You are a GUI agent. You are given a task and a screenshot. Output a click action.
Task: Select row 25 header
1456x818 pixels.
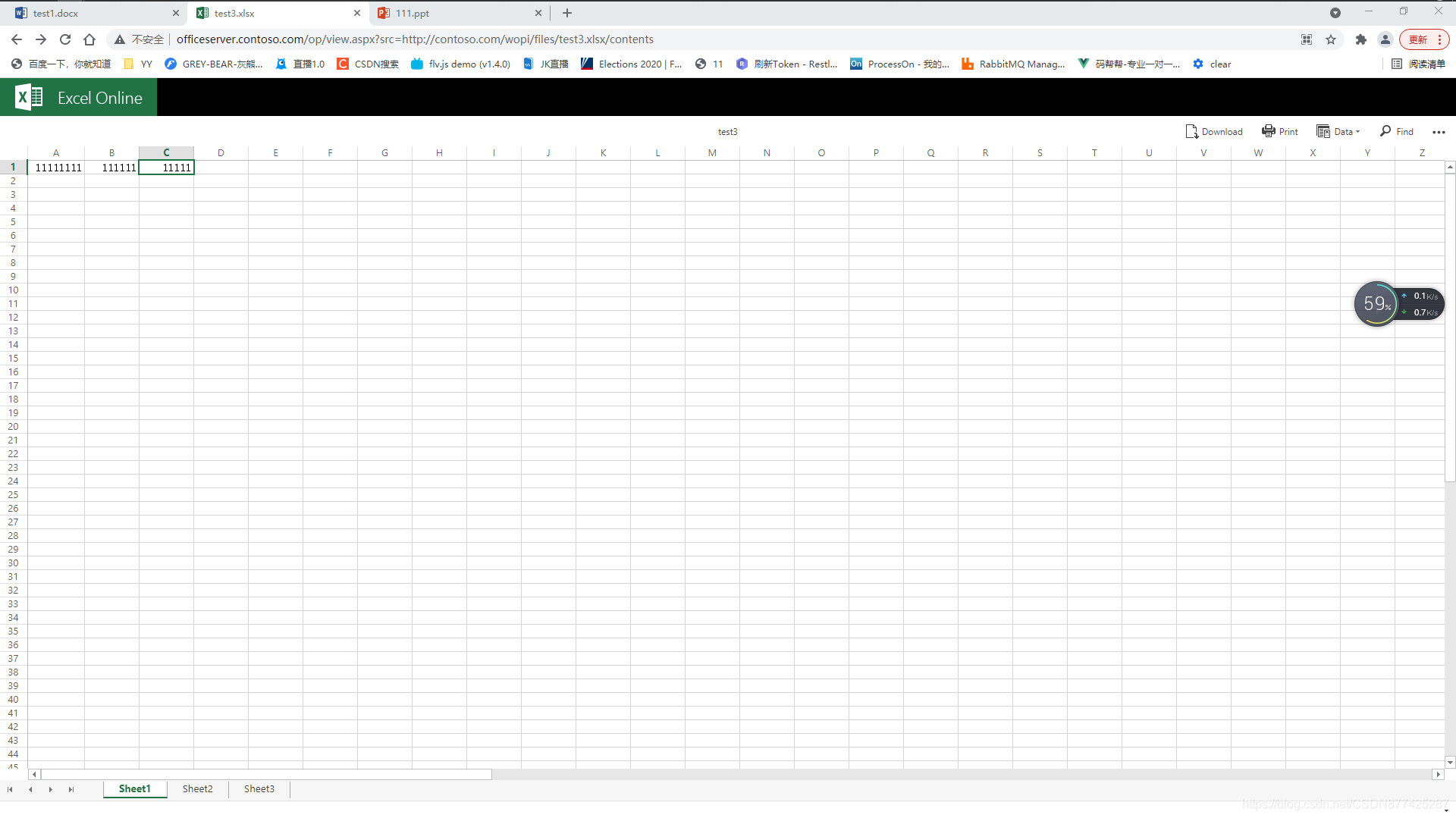coord(13,495)
